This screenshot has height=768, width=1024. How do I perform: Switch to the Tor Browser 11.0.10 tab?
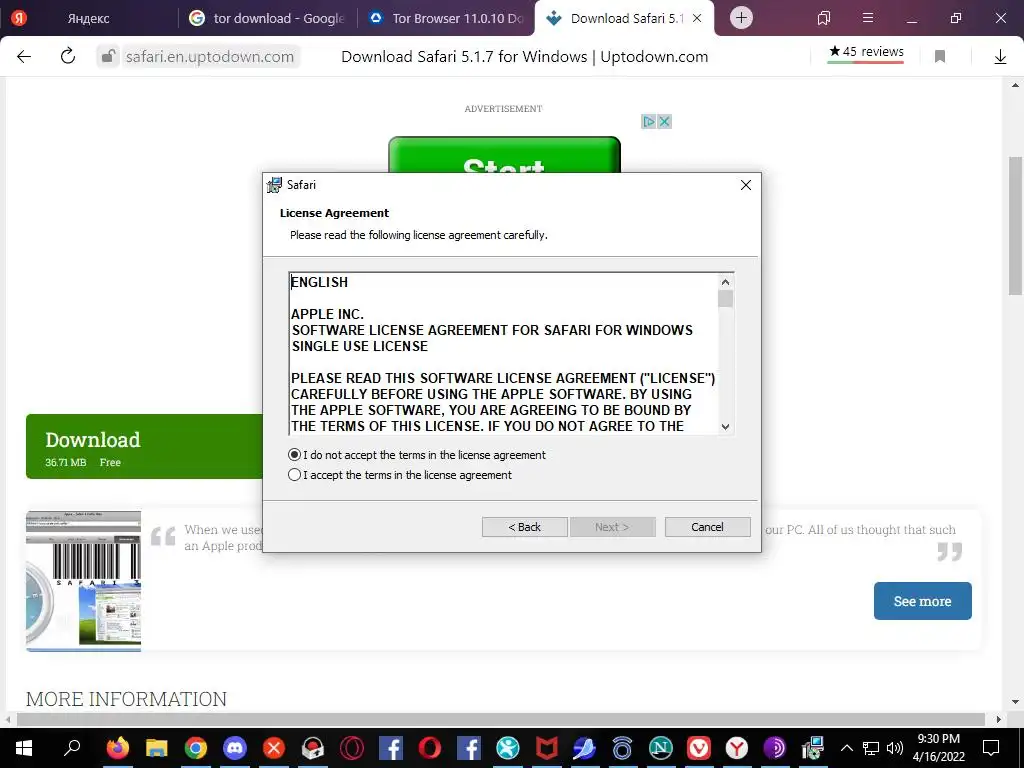447,18
